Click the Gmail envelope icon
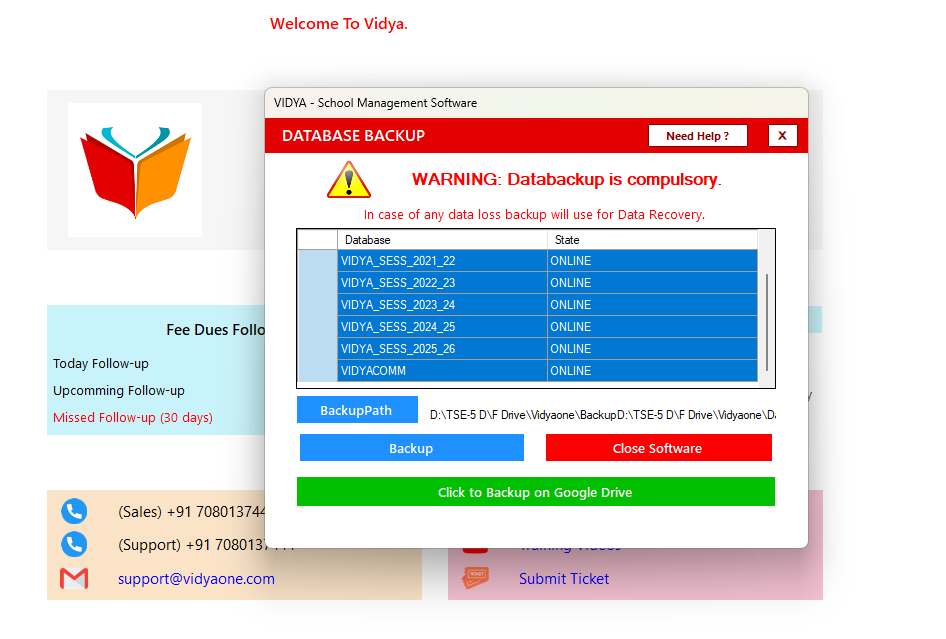 [74, 579]
